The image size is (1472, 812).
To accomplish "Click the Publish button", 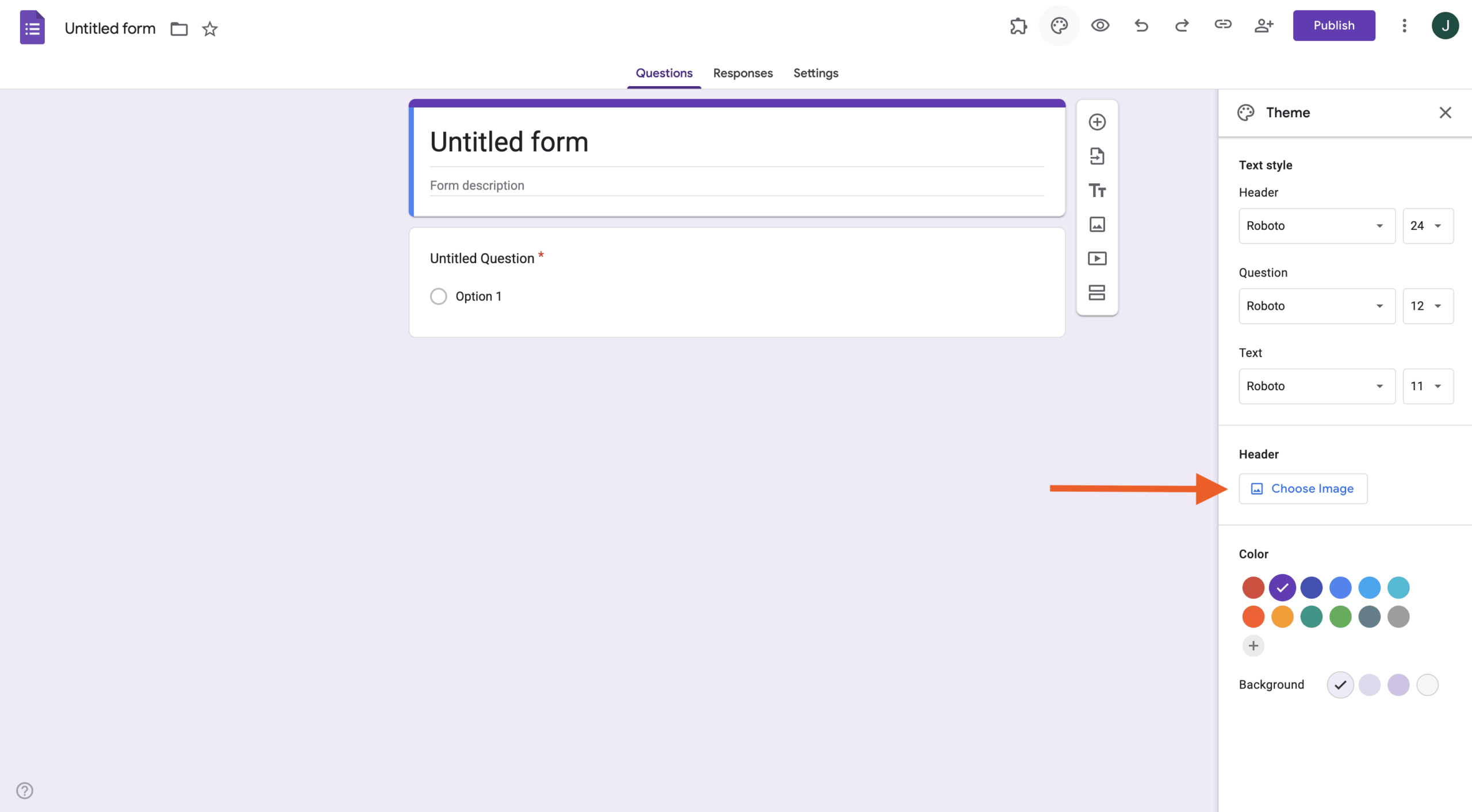I will click(x=1333, y=26).
